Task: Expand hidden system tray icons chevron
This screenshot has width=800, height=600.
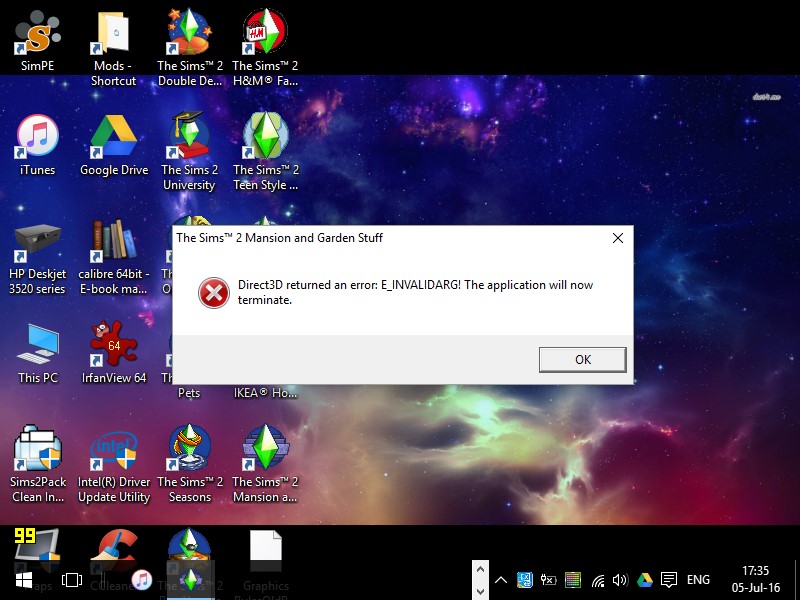Action: (x=500, y=580)
